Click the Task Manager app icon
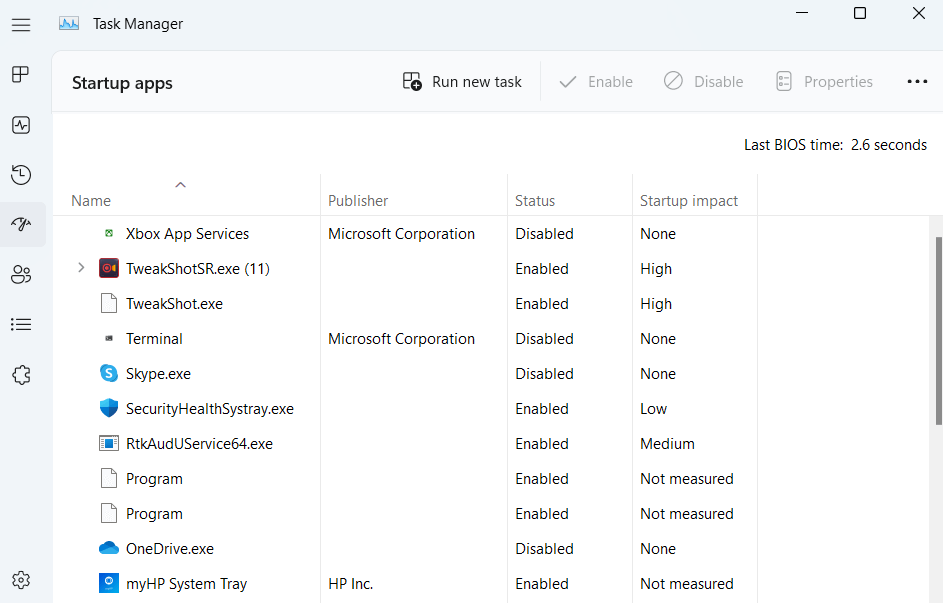943x603 pixels. [x=69, y=24]
